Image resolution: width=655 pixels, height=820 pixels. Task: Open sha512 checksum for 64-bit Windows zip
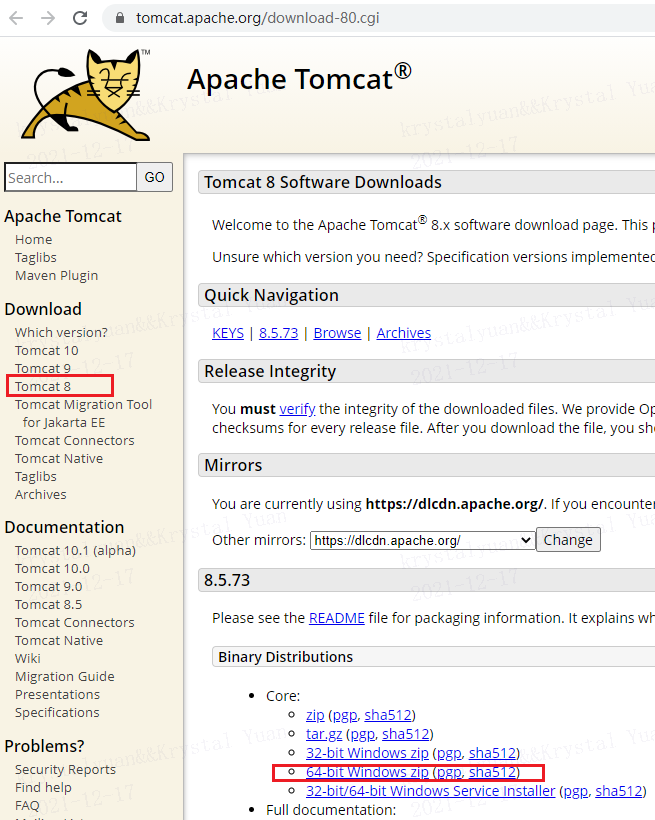pyautogui.click(x=492, y=772)
